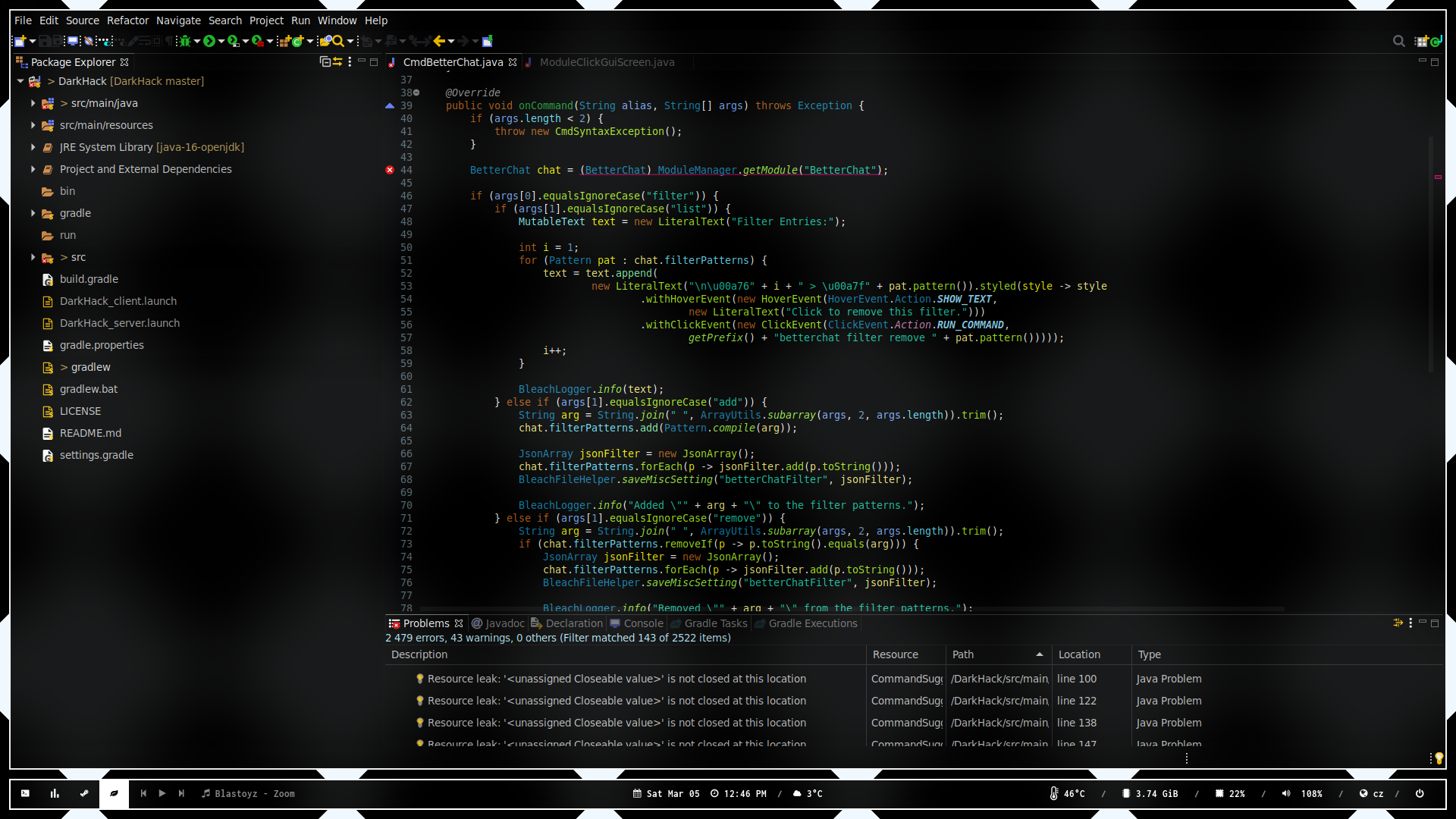Toggle the code fold marker at line 38
Image resolution: width=1456 pixels, height=819 pixels.
[416, 93]
